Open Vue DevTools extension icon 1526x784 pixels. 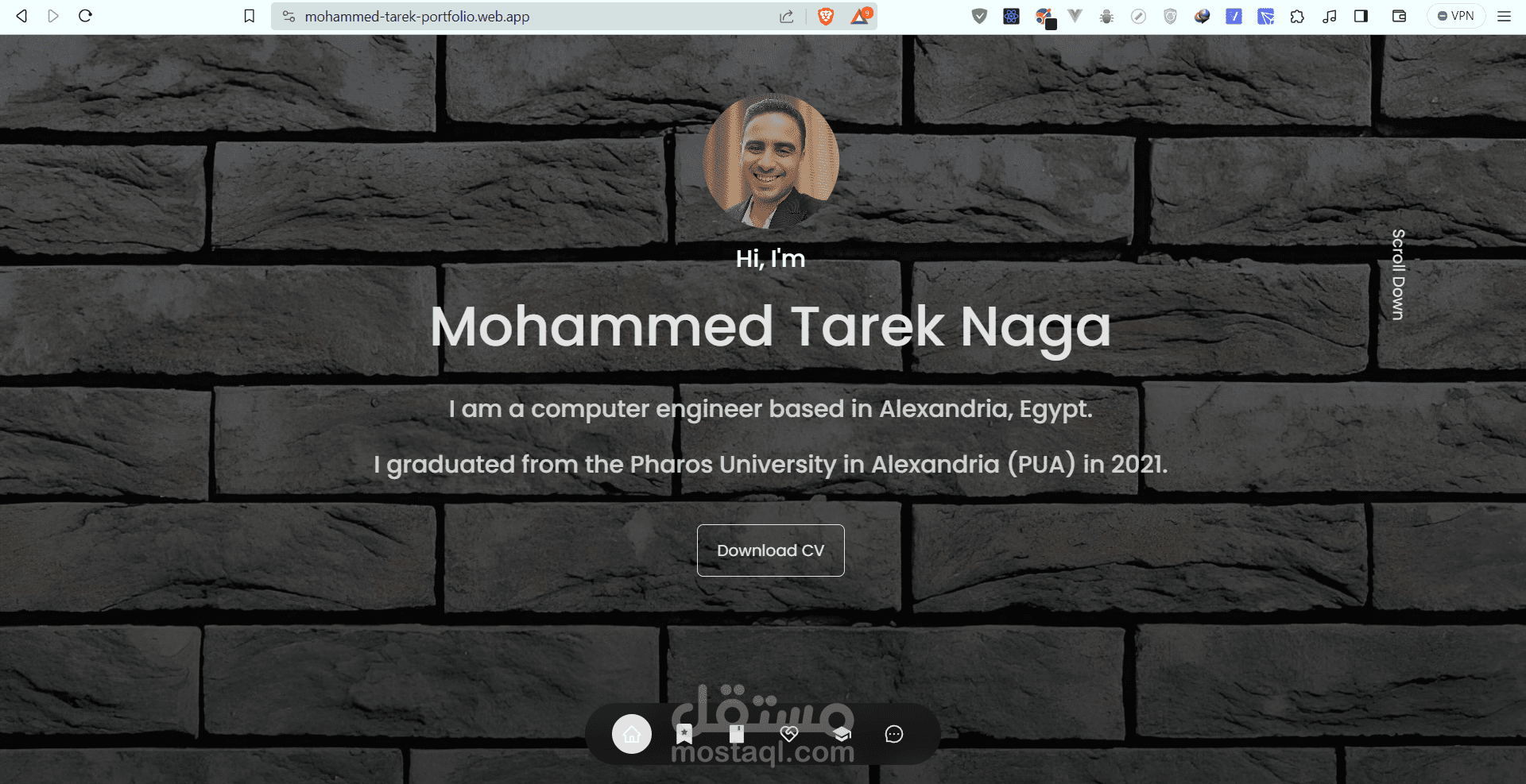coord(1075,16)
